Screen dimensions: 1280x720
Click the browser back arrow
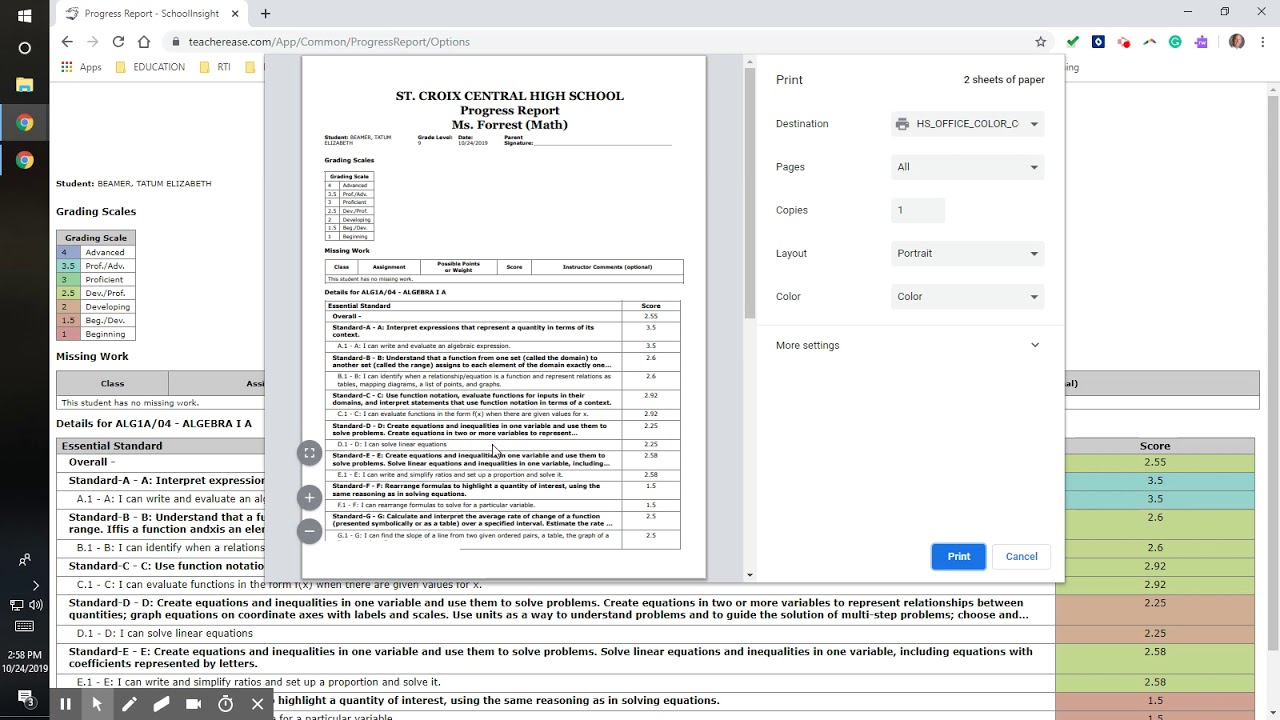click(67, 42)
